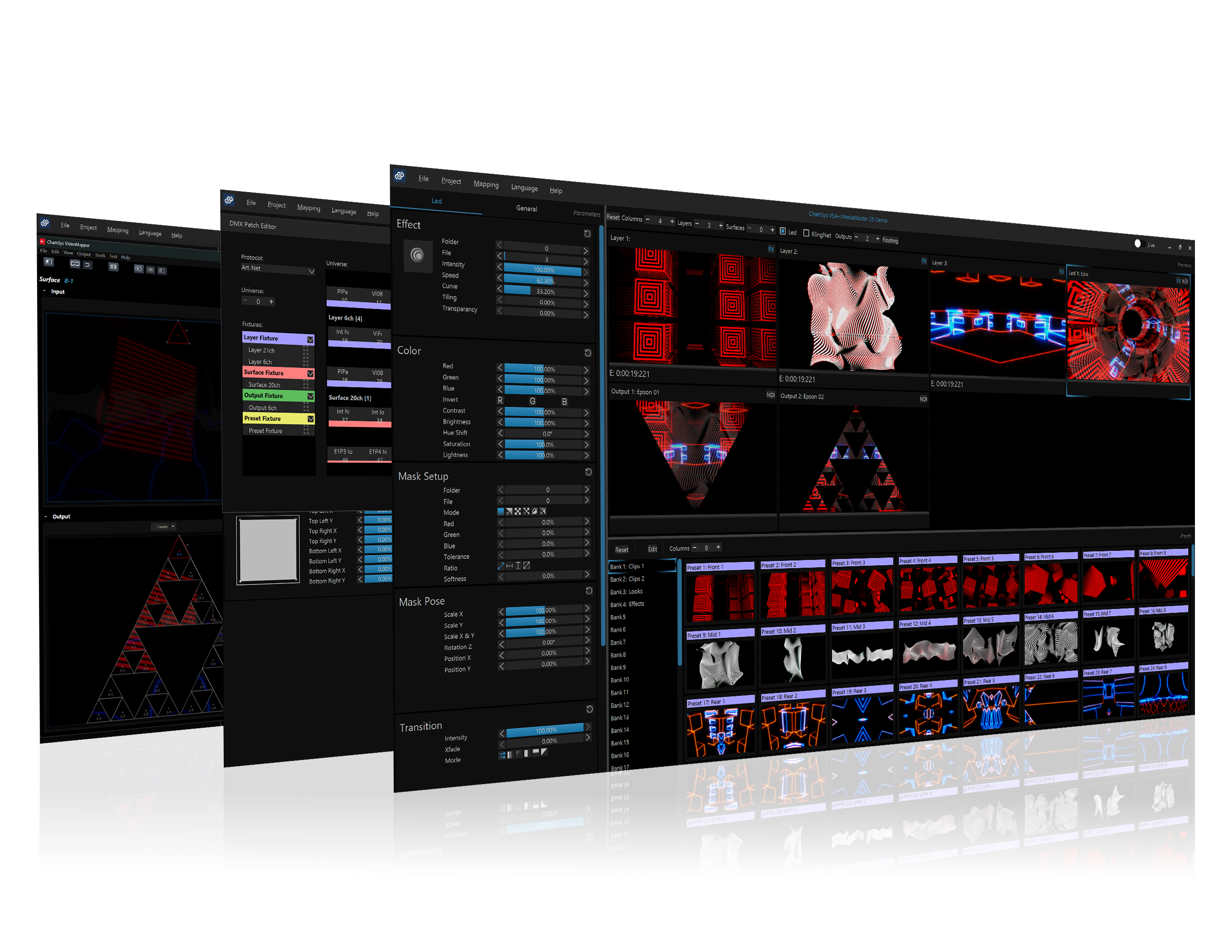1232x952 pixels.
Task: Open Project menu in DMX Patch Editor window
Action: click(276, 205)
